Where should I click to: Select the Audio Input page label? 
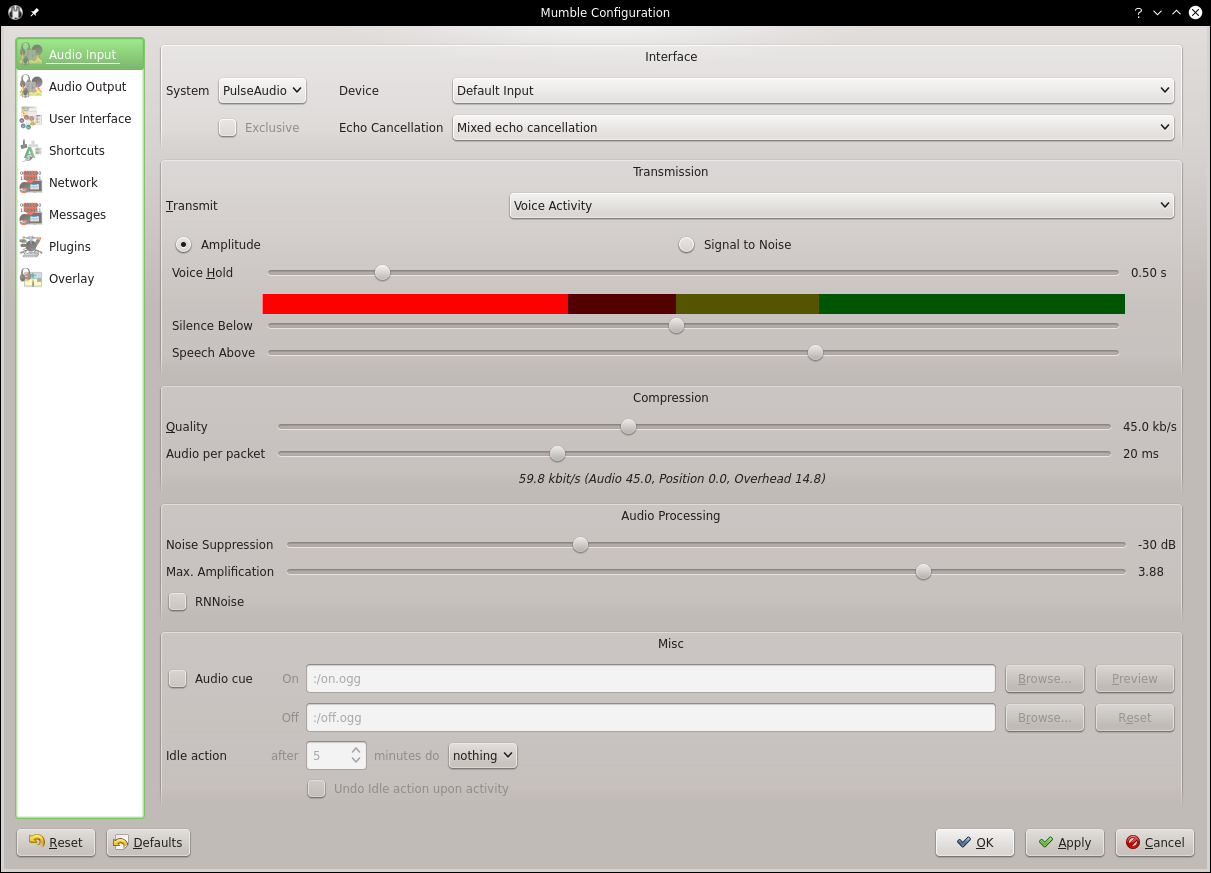tap(83, 55)
